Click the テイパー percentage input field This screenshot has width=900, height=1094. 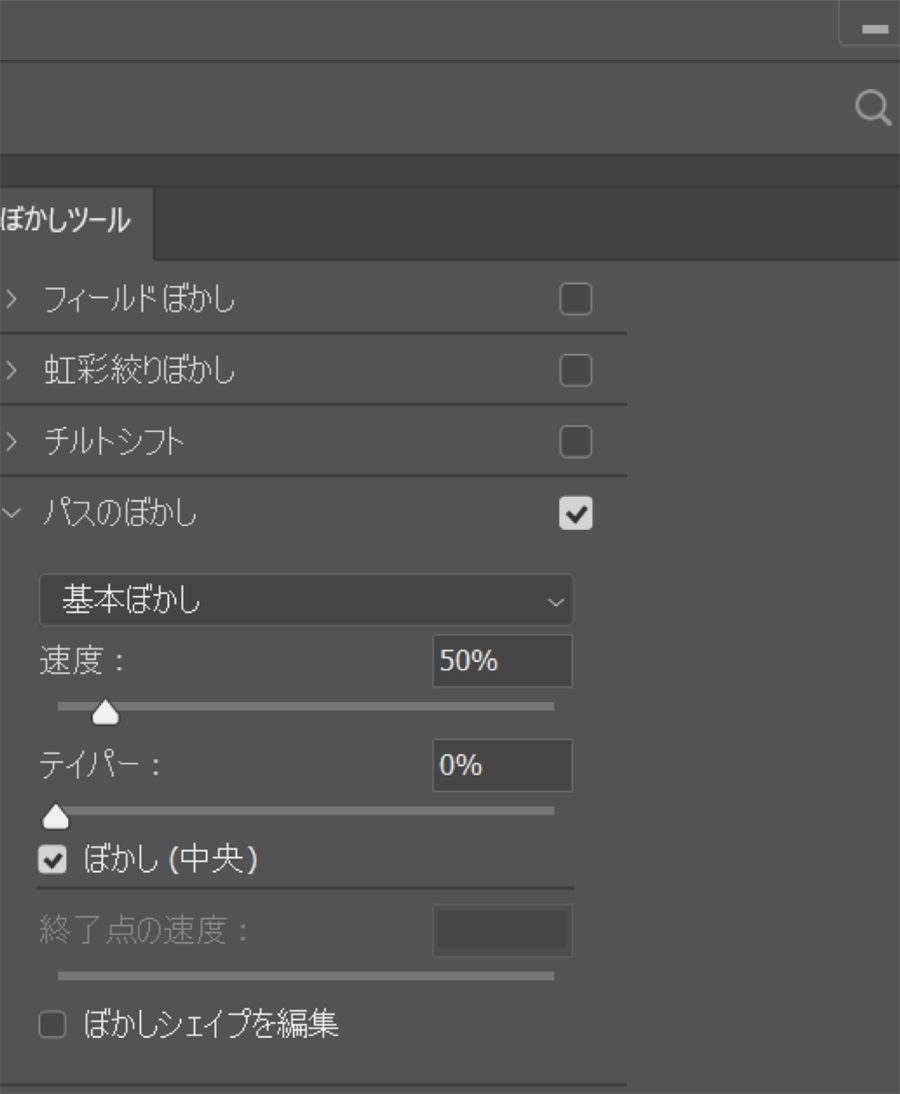(502, 766)
